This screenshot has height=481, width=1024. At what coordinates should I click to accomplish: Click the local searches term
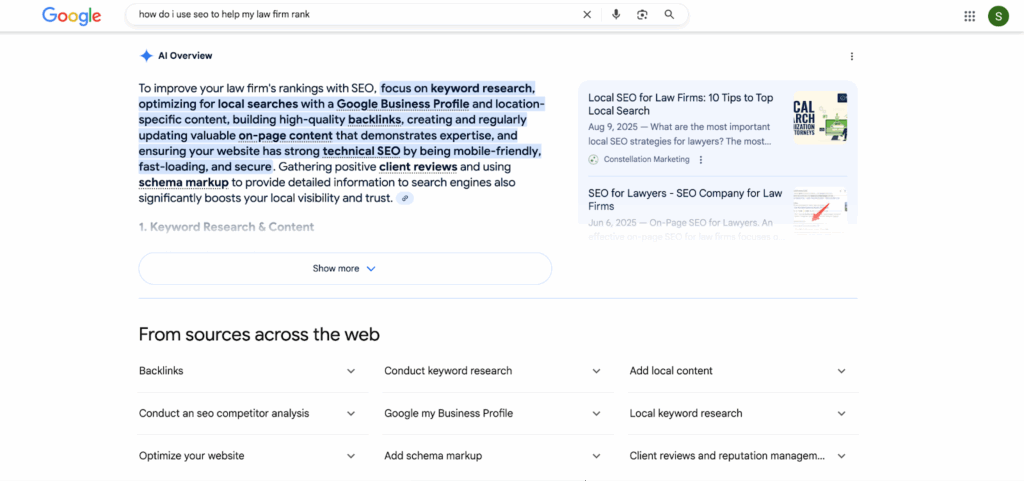click(258, 104)
